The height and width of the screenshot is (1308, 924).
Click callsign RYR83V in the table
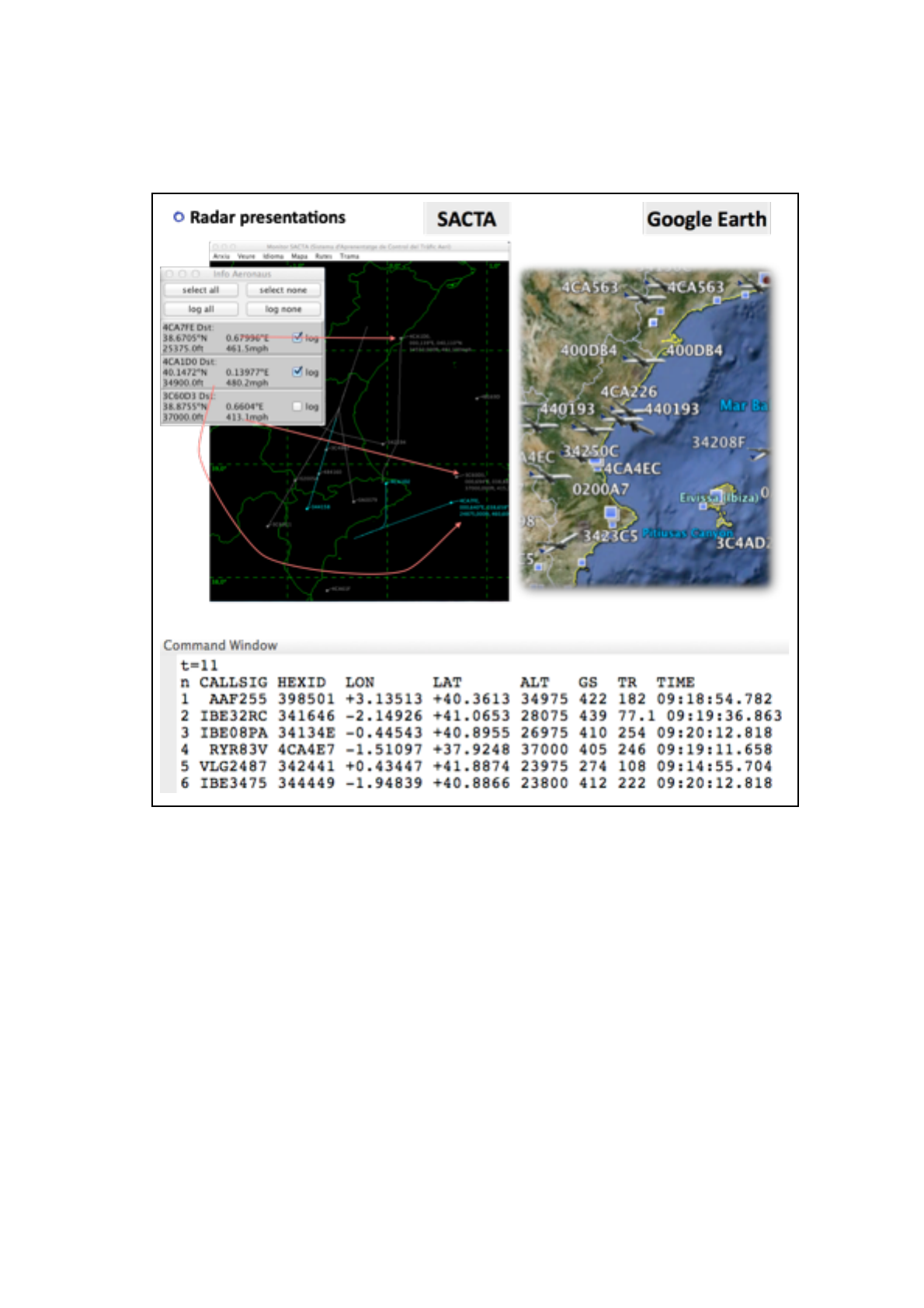pos(238,750)
